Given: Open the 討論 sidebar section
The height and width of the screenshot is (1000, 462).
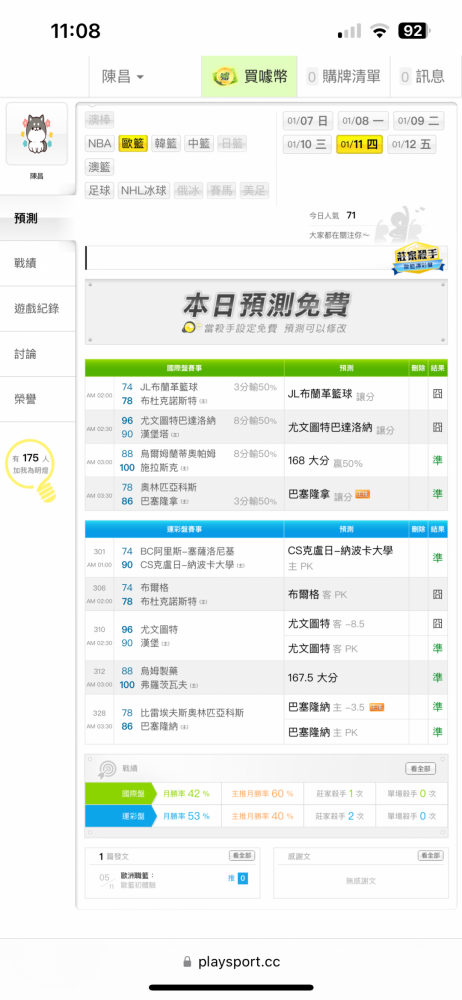Looking at the screenshot, I should (38, 354).
